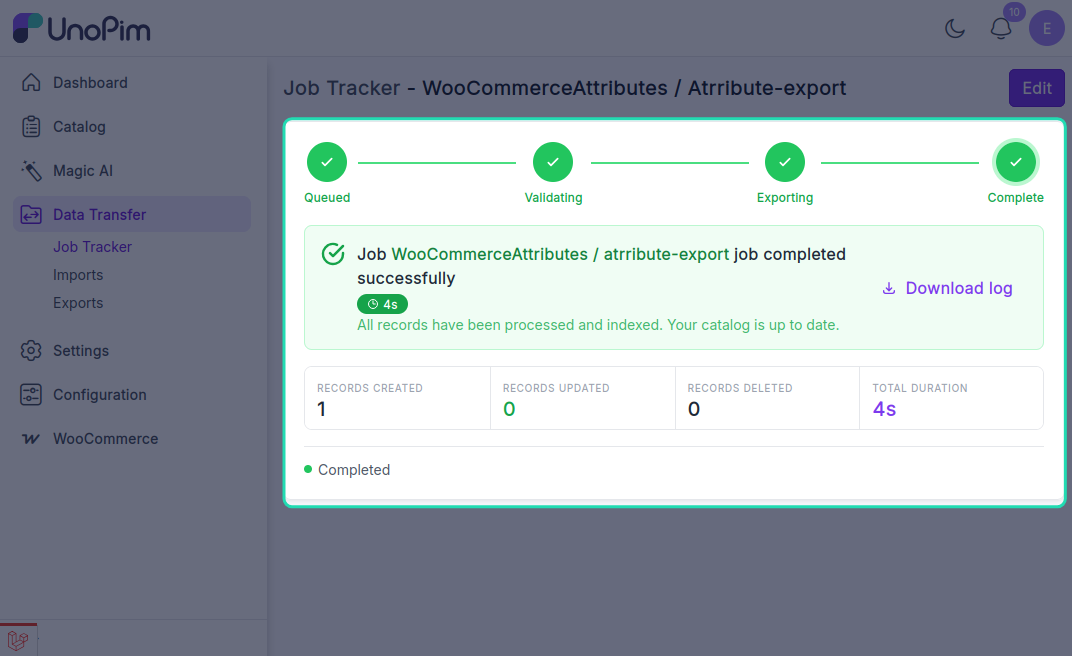Image resolution: width=1072 pixels, height=656 pixels.
Task: Click the UnoPim logo
Action: (x=81, y=28)
